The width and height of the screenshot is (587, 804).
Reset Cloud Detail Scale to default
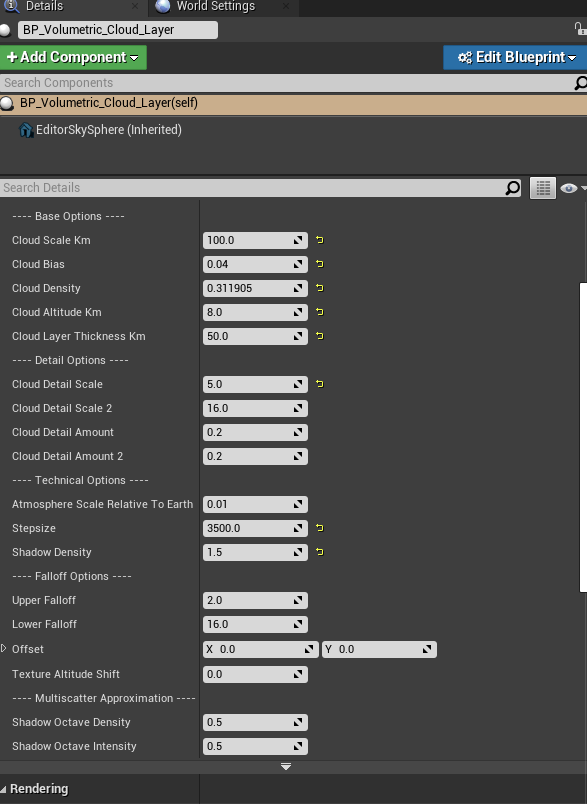tap(320, 384)
